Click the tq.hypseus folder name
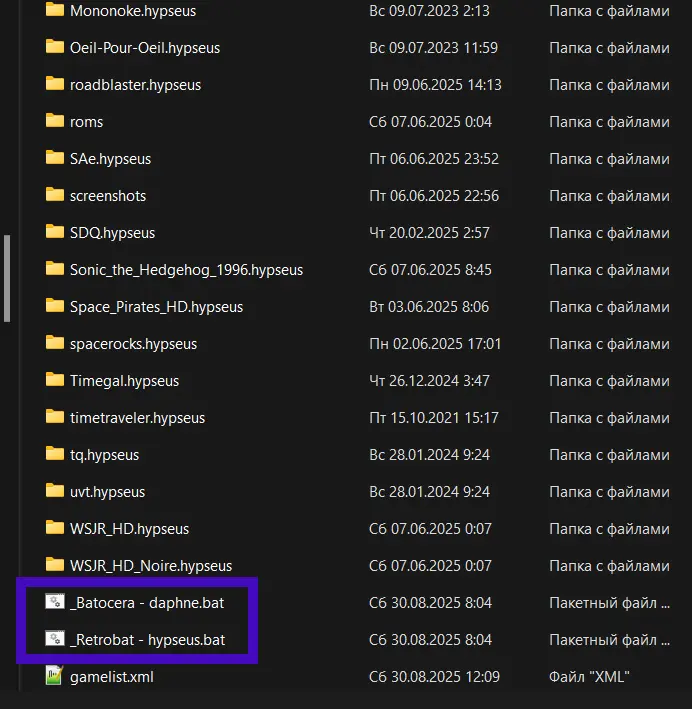Viewport: 692px width, 709px height. pos(104,455)
